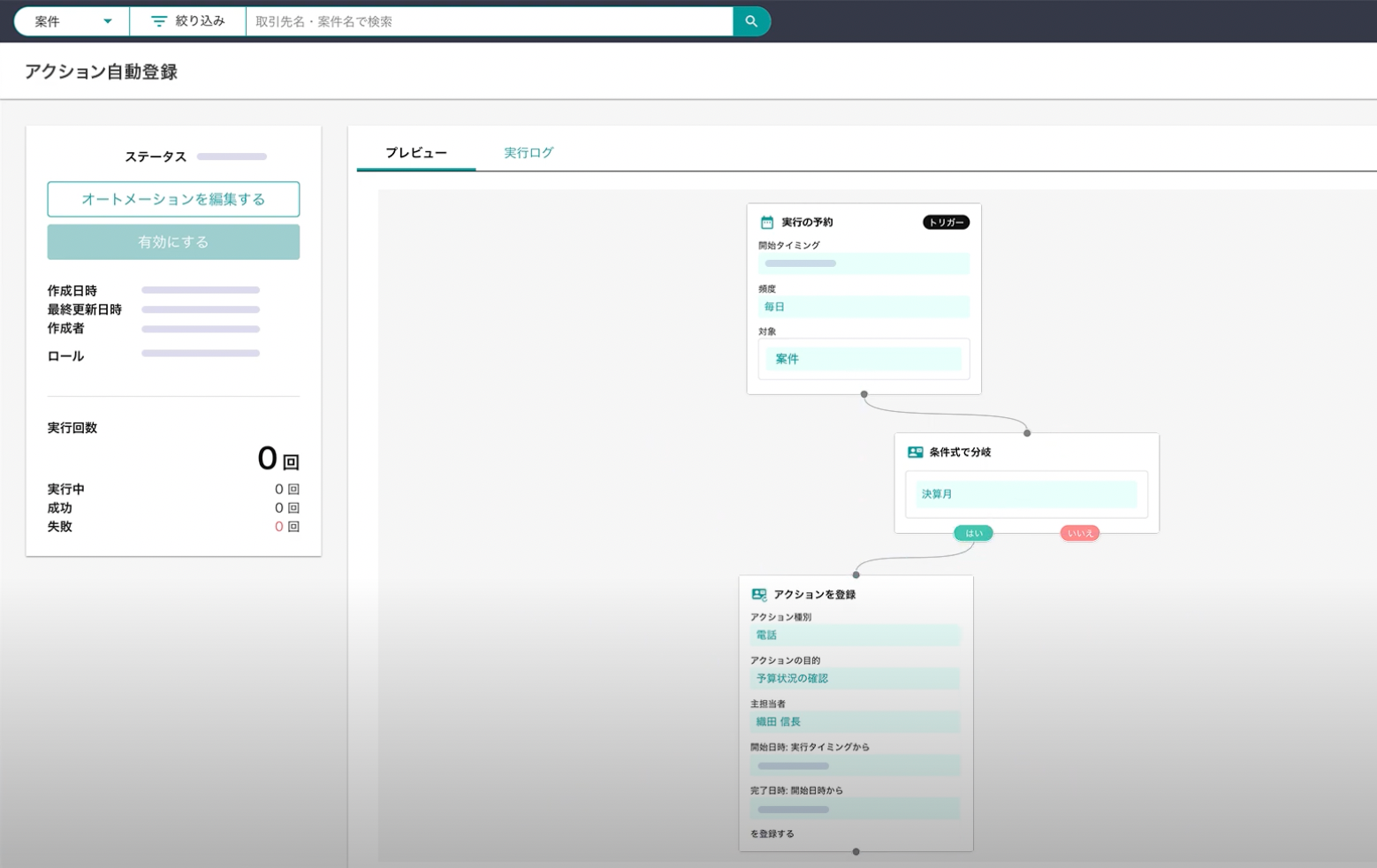Click the 最終更新日時 label
This screenshot has height=868, width=1377.
tap(85, 309)
